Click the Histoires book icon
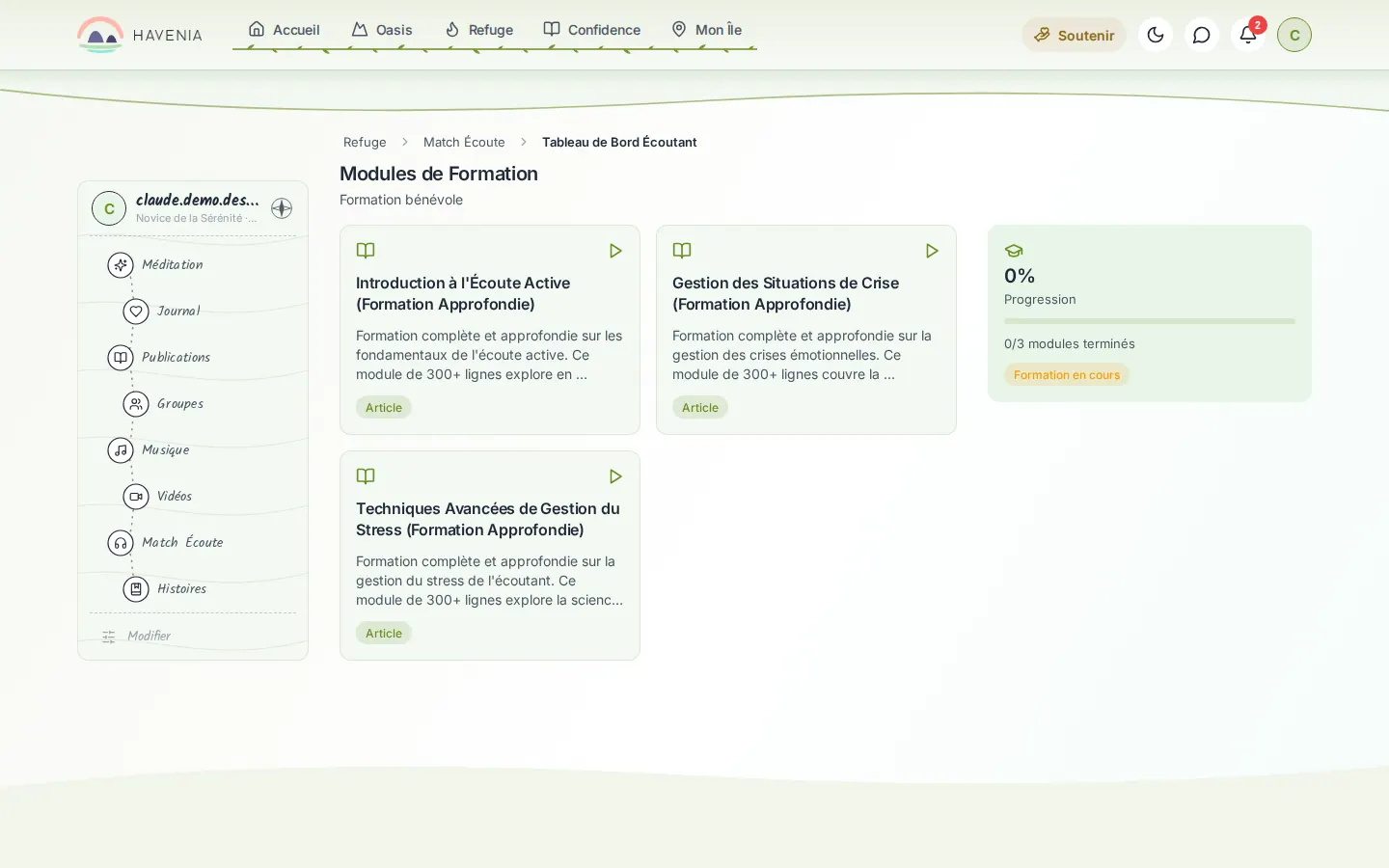 136,588
